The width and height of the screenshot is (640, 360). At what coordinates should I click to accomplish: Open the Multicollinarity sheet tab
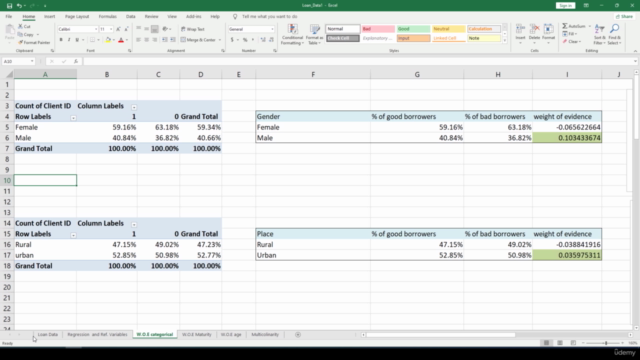pos(265,335)
